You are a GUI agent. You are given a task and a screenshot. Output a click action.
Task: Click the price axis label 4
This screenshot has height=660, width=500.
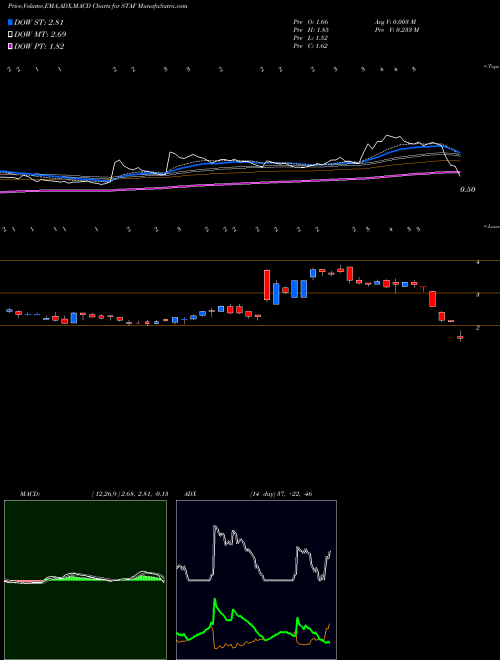(477, 262)
